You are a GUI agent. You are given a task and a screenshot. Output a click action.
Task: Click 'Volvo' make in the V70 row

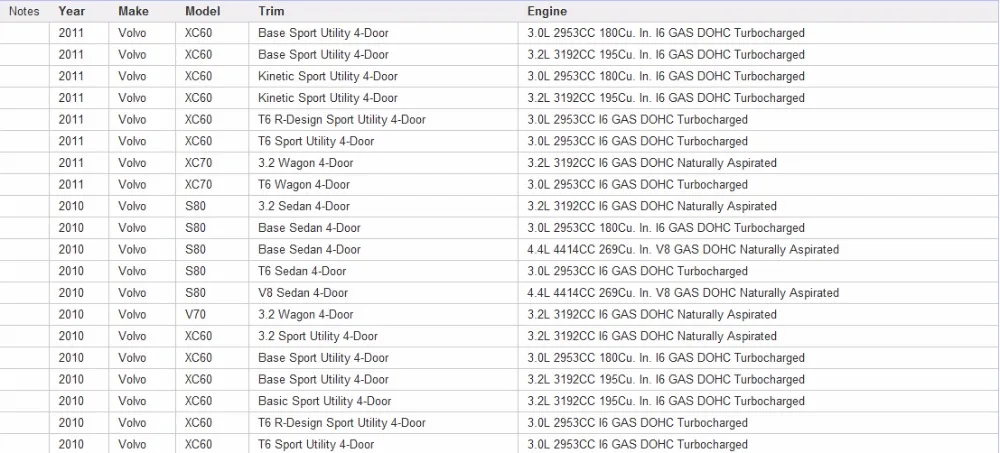click(x=142, y=315)
